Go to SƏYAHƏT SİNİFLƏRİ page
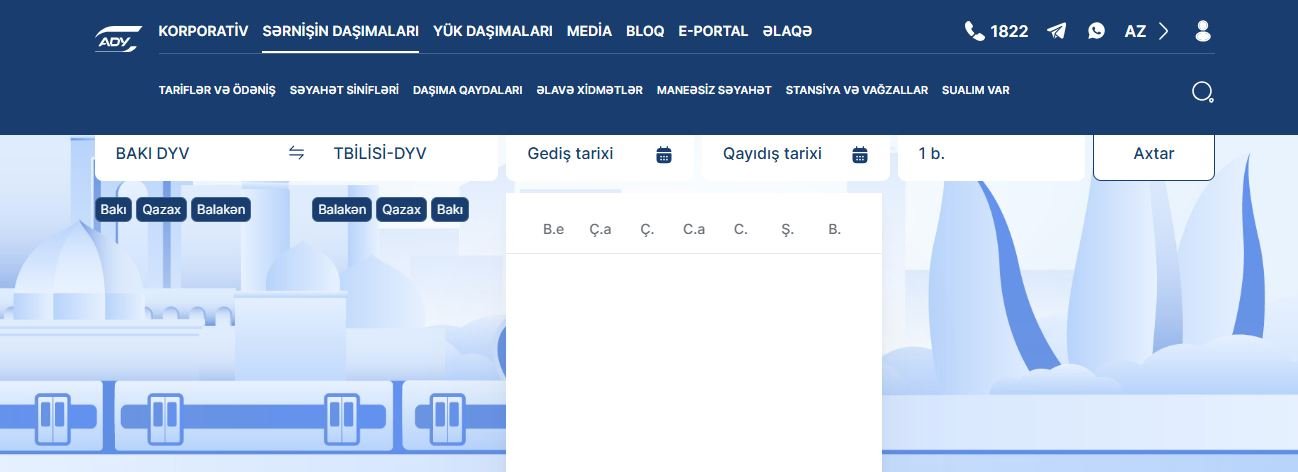This screenshot has height=472, width=1298. pyautogui.click(x=344, y=90)
